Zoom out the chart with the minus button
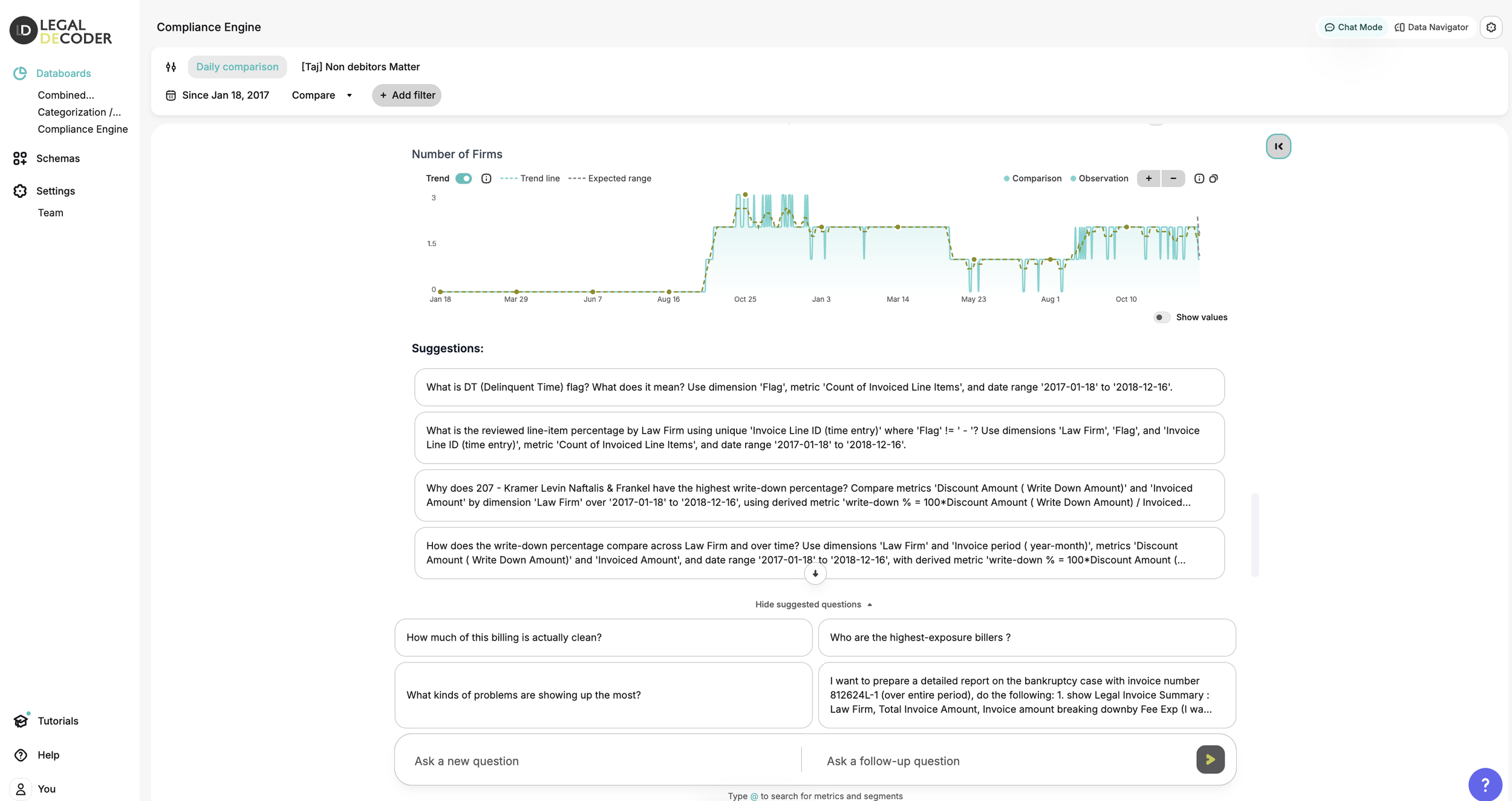 (1173, 178)
